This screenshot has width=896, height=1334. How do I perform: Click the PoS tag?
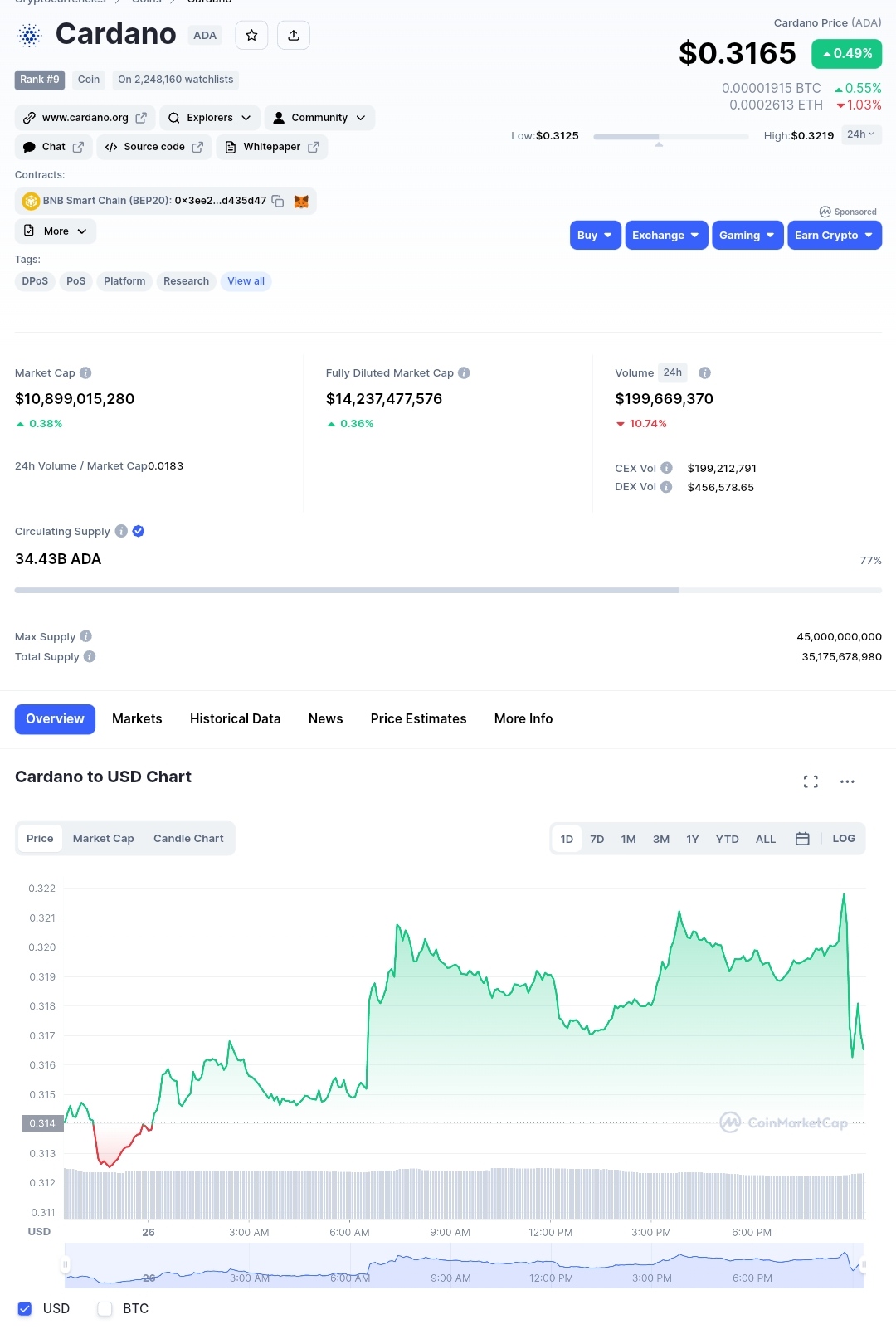click(x=76, y=281)
